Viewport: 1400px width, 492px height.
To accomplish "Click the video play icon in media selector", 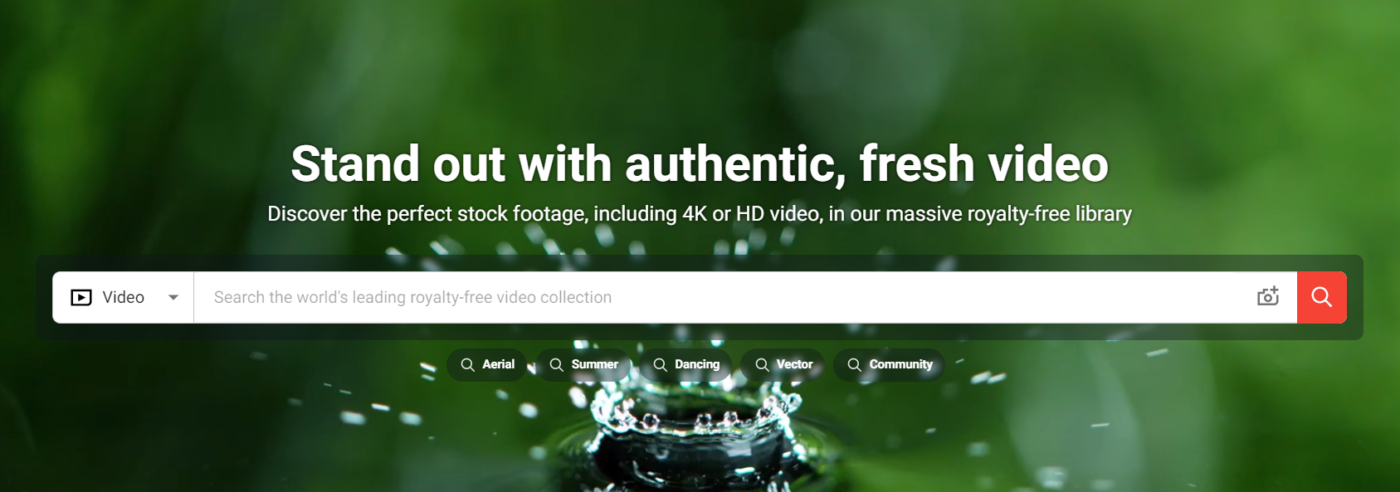I will (x=81, y=297).
